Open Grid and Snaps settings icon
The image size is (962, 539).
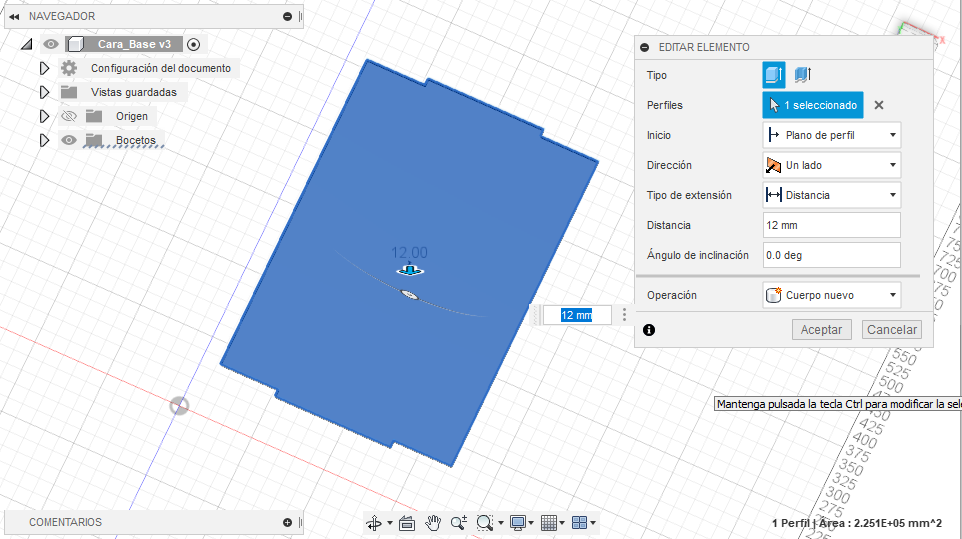(x=548, y=523)
